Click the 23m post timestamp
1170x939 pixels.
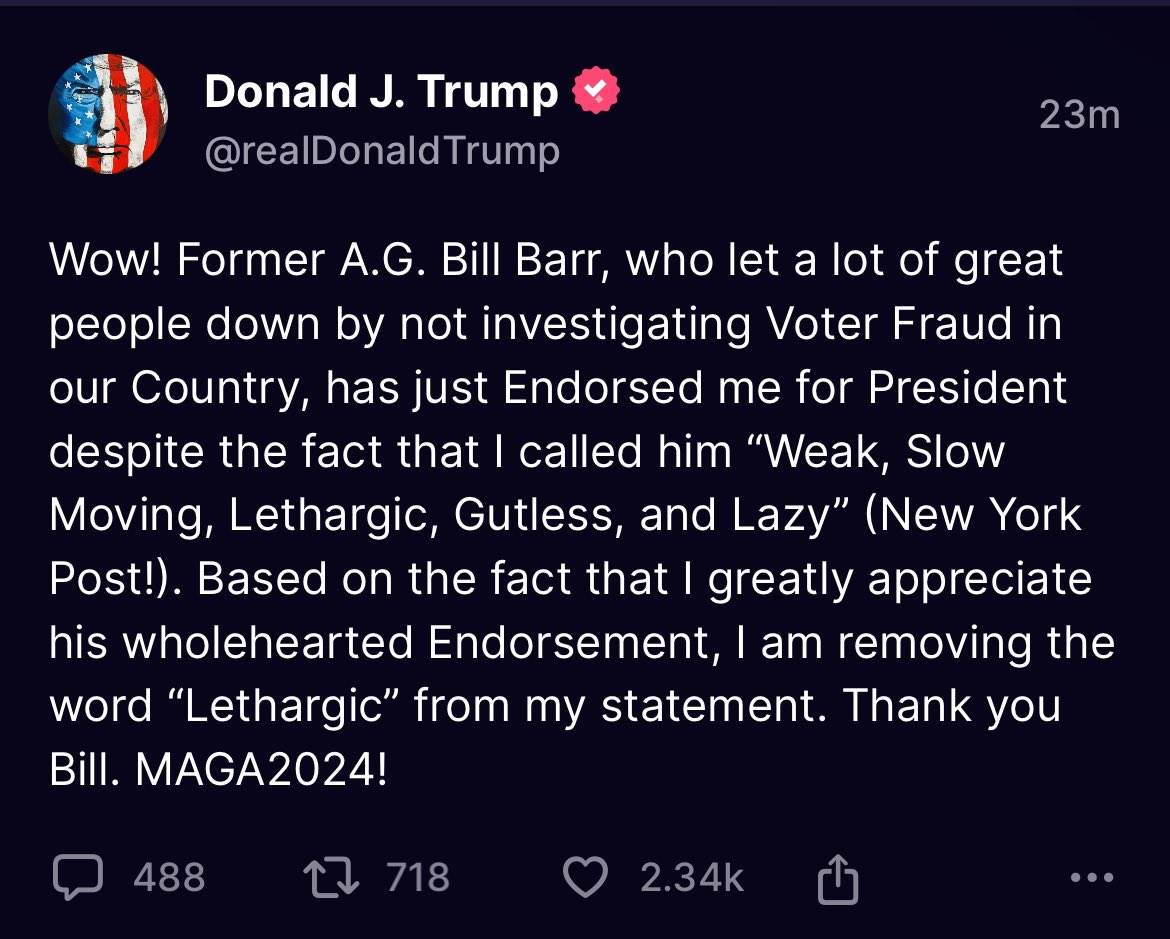[x=1079, y=116]
